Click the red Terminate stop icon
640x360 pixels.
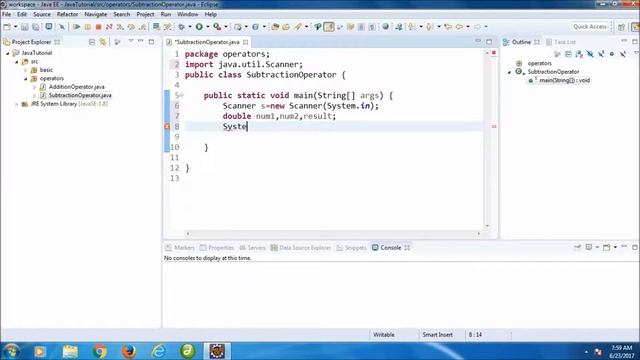pos(98,27)
